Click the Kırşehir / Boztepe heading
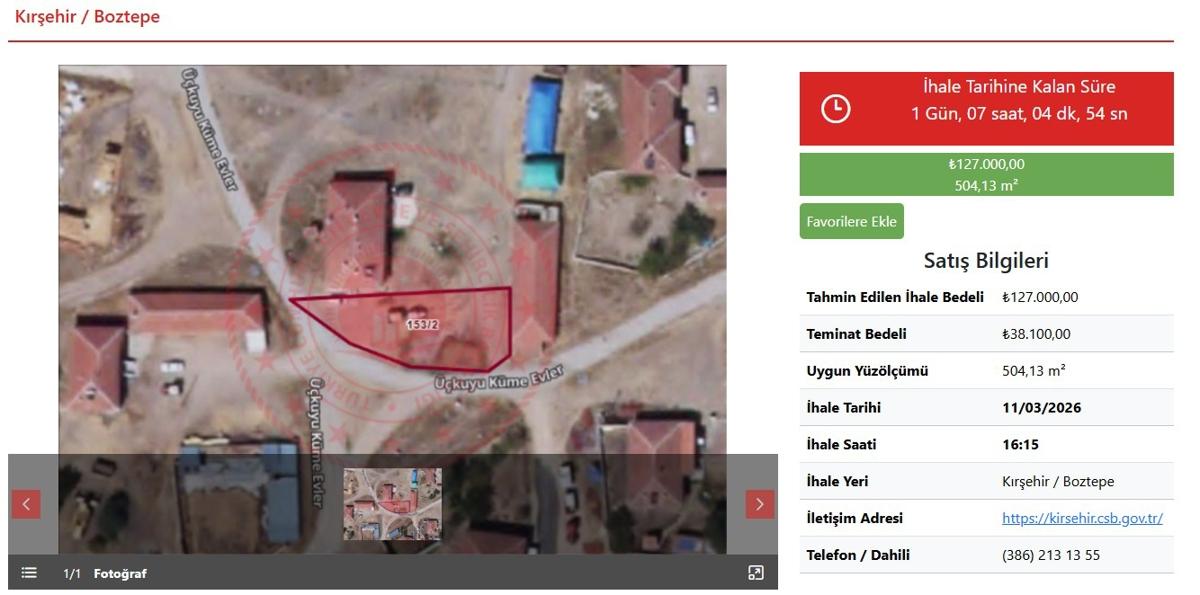1200x595 pixels. pos(87,17)
